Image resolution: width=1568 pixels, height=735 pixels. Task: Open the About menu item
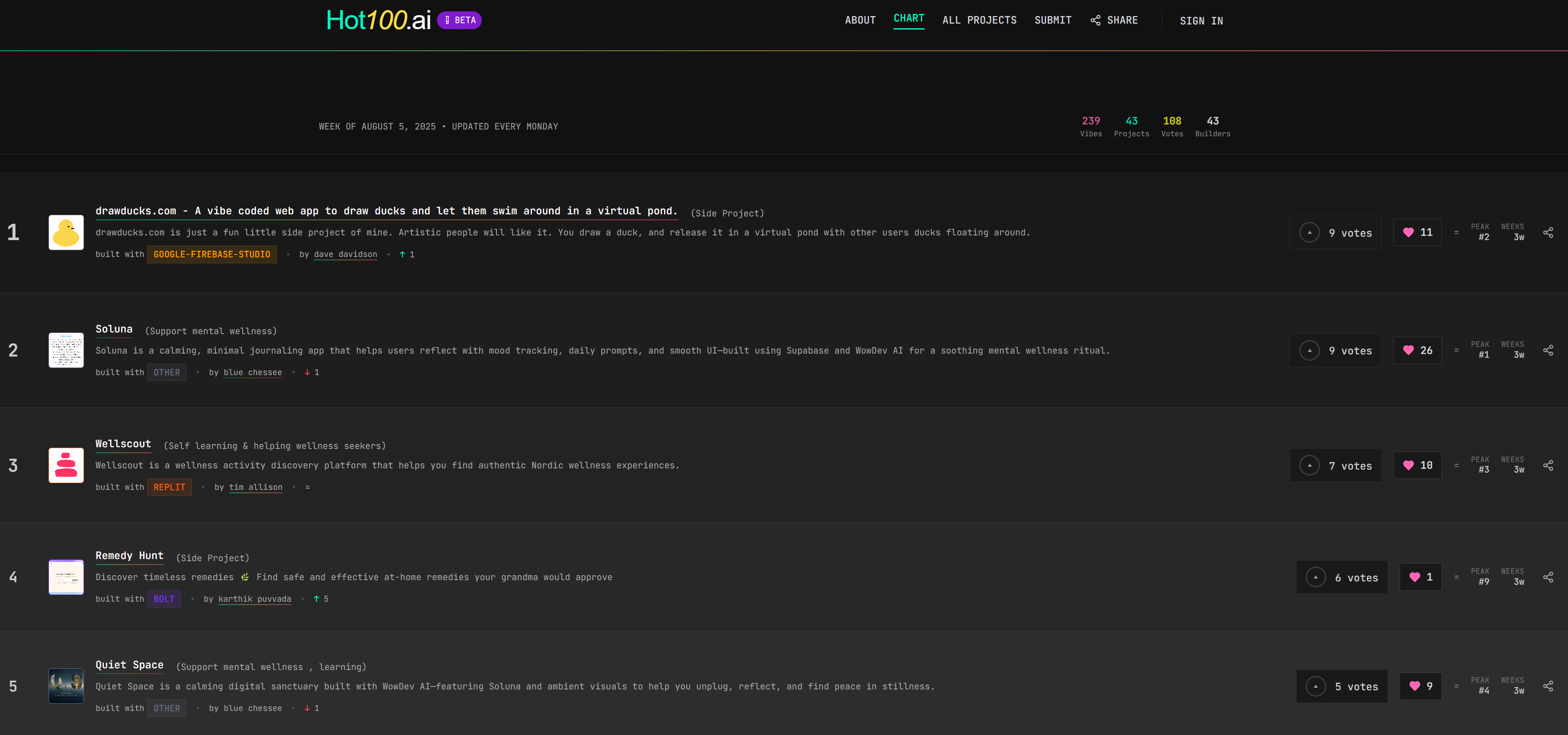pos(859,21)
